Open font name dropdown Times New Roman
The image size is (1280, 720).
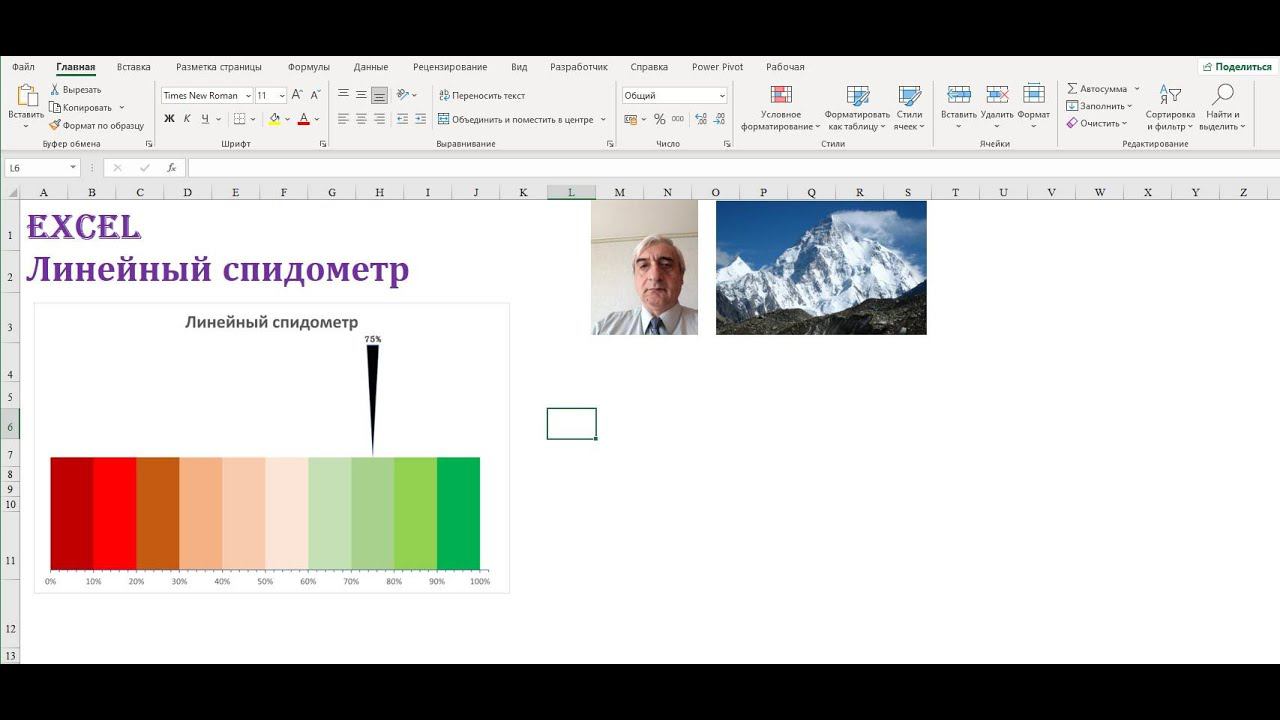248,96
